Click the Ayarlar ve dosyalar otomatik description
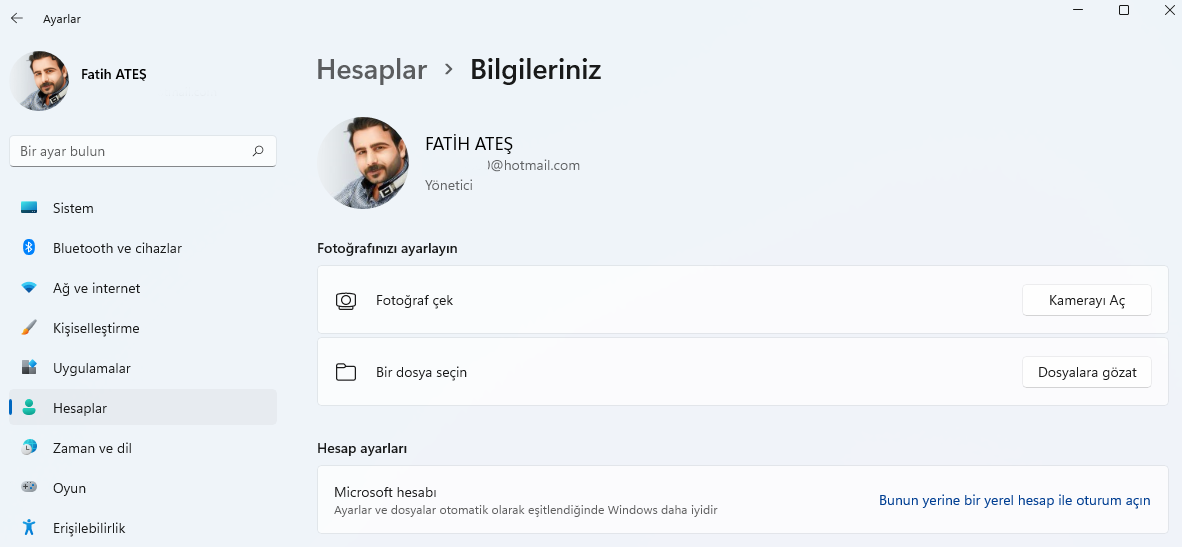This screenshot has height=547, width=1182. pos(525,510)
